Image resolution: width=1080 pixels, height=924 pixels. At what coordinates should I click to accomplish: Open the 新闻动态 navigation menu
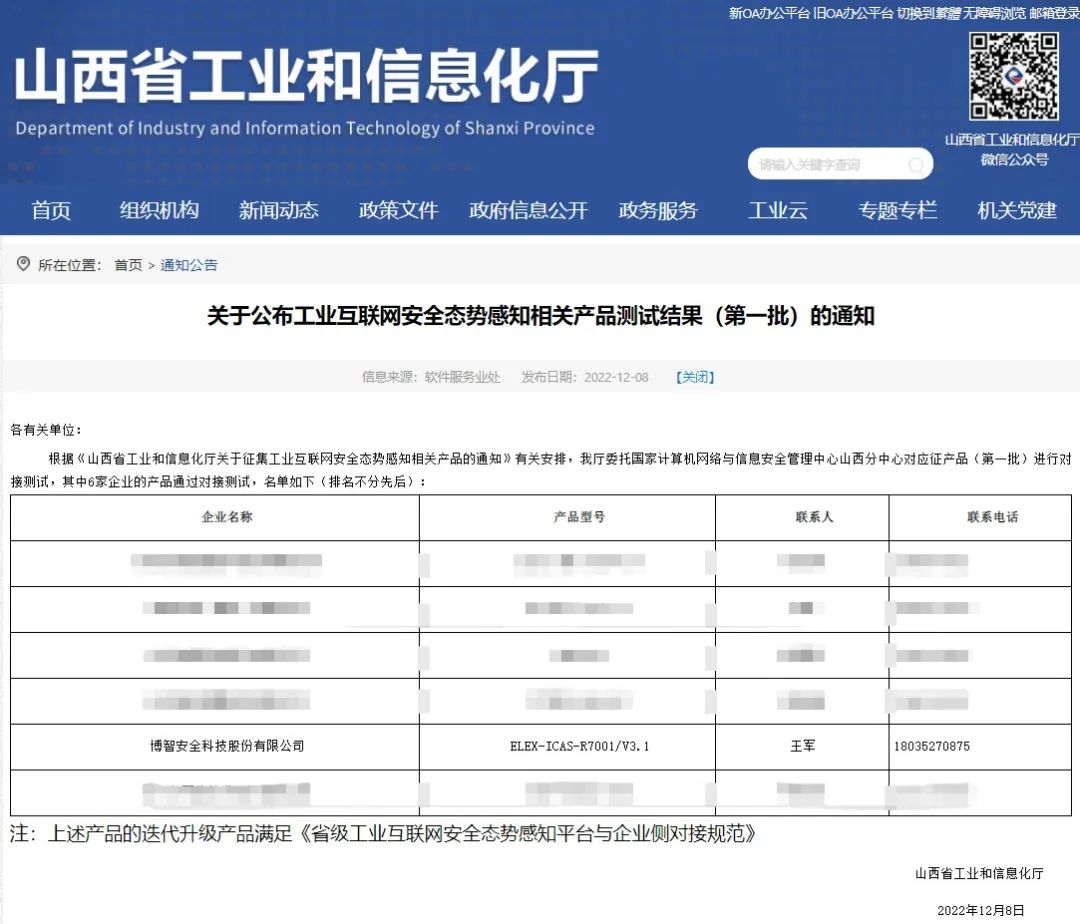(x=278, y=210)
